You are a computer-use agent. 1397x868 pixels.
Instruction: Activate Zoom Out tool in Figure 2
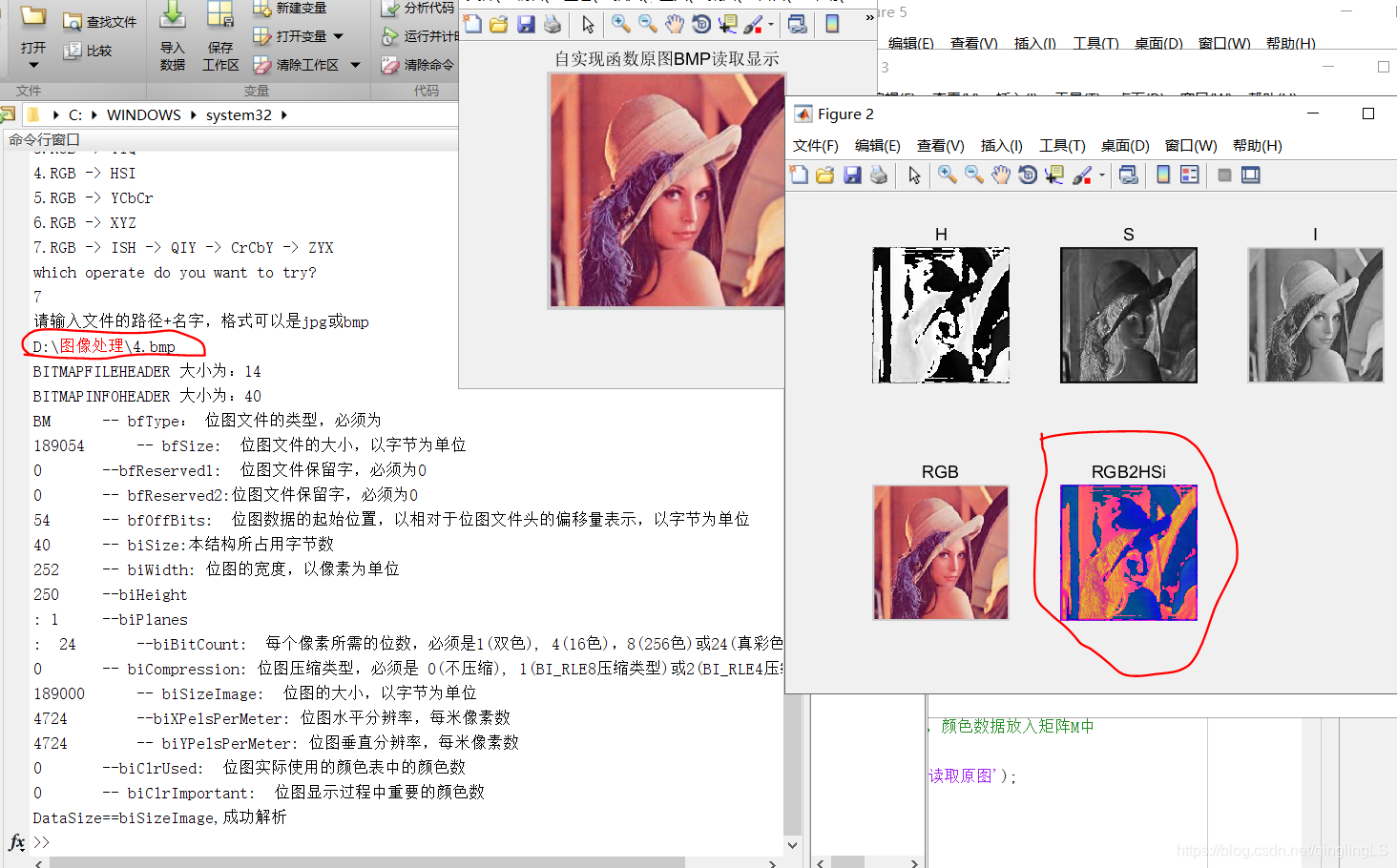pyautogui.click(x=973, y=175)
